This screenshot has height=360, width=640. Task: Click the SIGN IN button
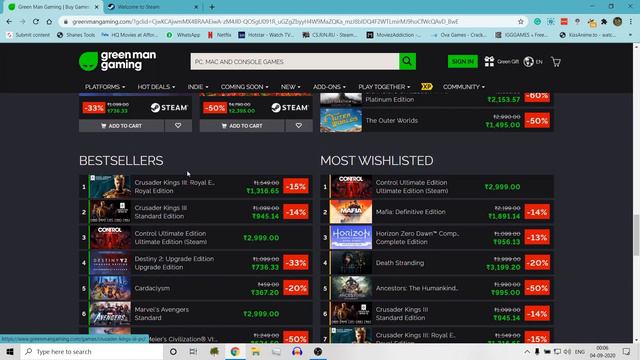(462, 61)
